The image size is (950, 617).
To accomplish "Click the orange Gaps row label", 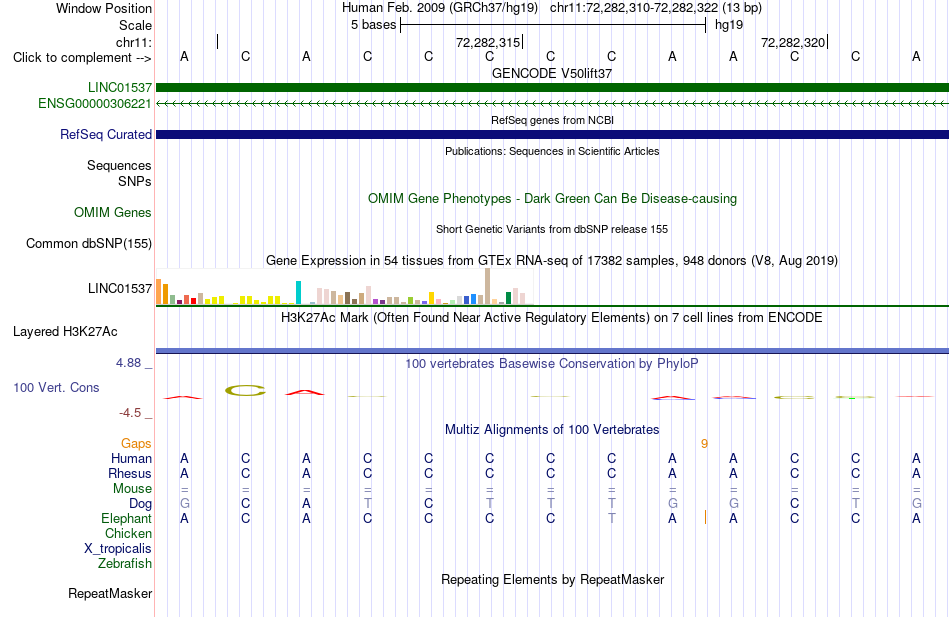I will (136, 444).
